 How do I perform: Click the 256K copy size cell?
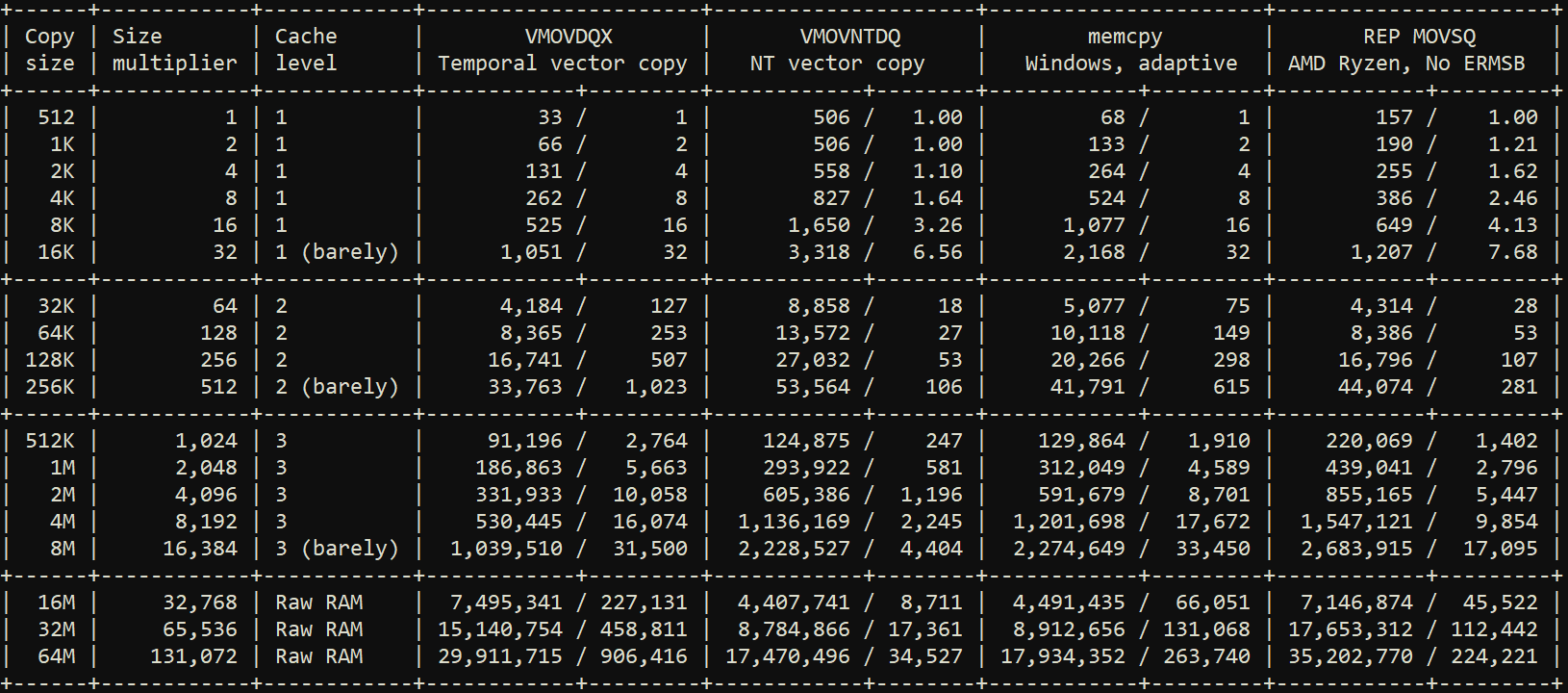[50, 387]
